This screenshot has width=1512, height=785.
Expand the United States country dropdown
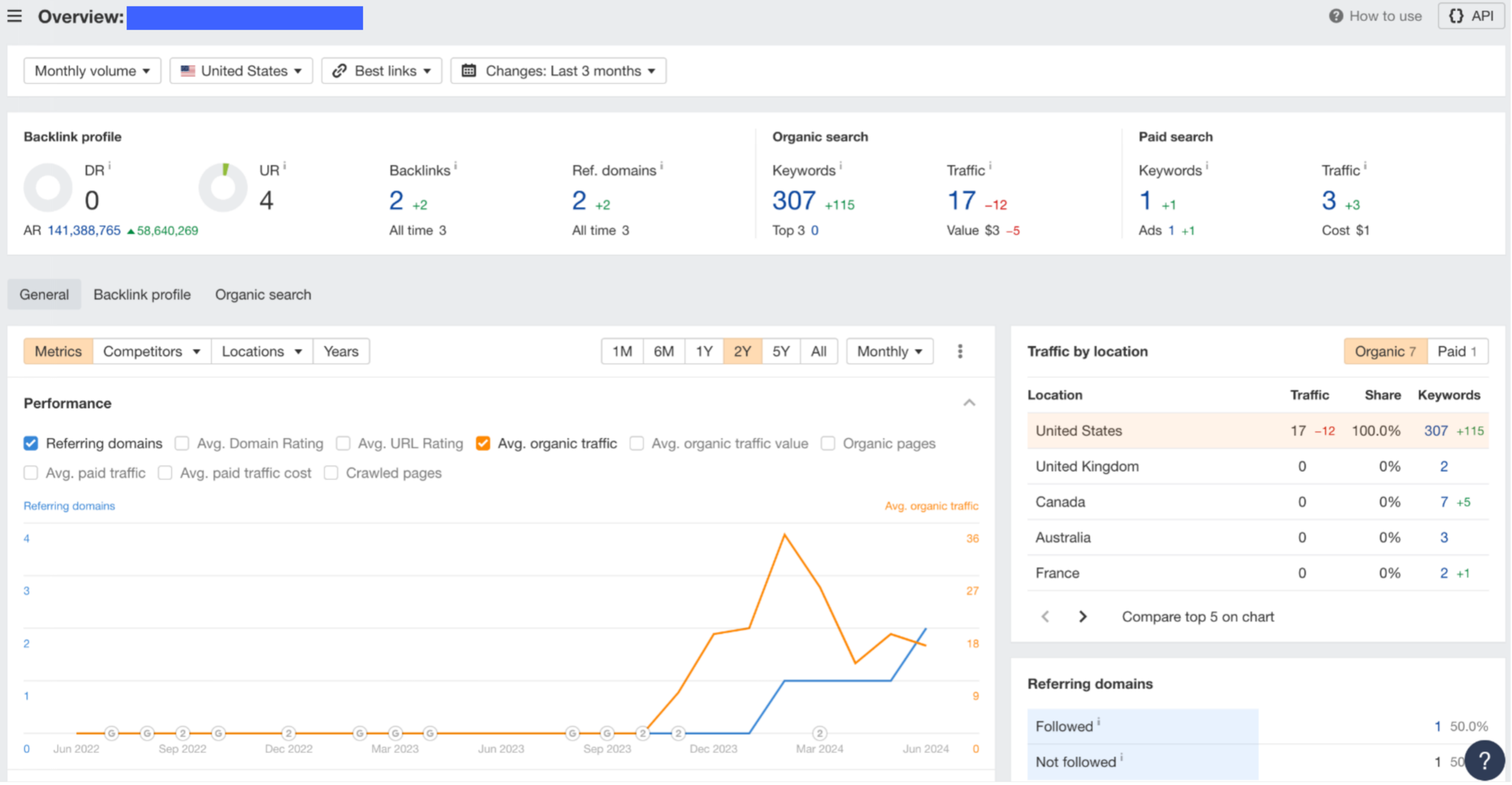[241, 71]
